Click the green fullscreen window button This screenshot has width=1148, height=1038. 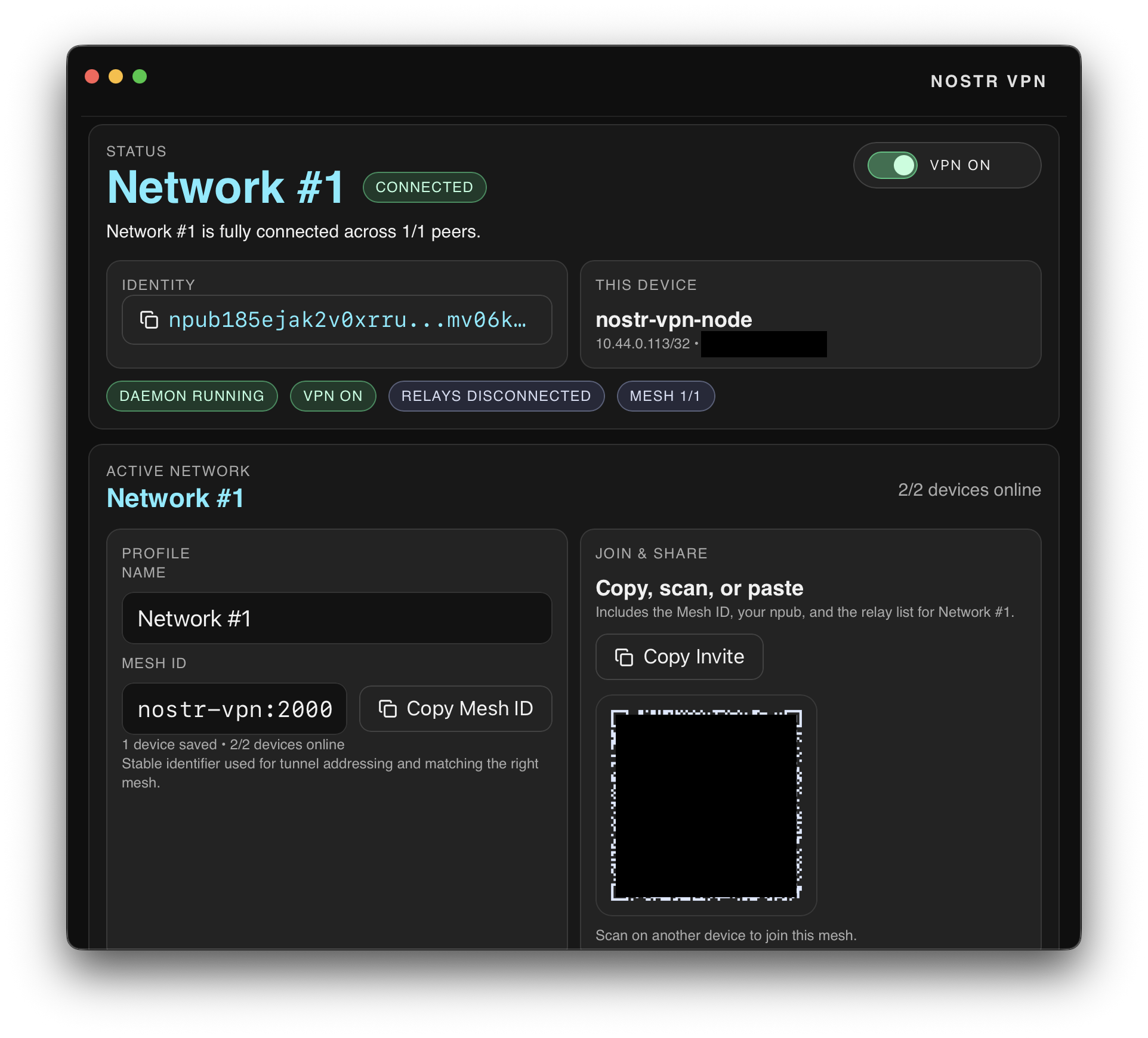tap(140, 76)
